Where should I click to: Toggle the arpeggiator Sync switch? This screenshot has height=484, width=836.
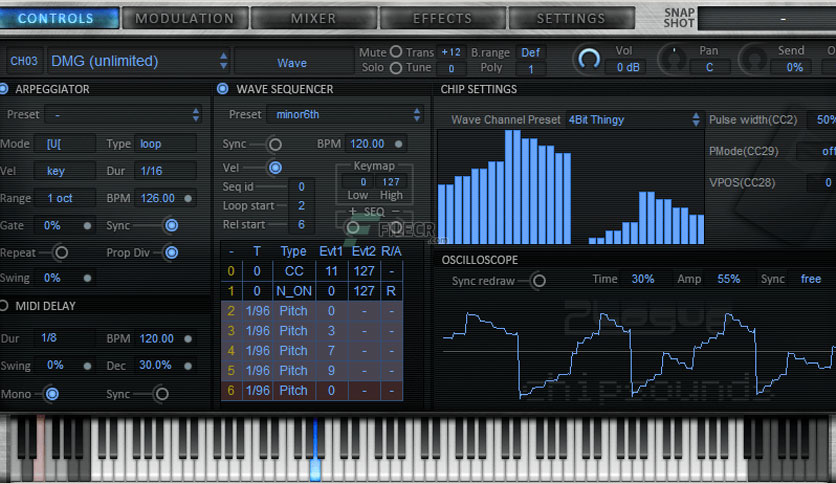(x=171, y=225)
